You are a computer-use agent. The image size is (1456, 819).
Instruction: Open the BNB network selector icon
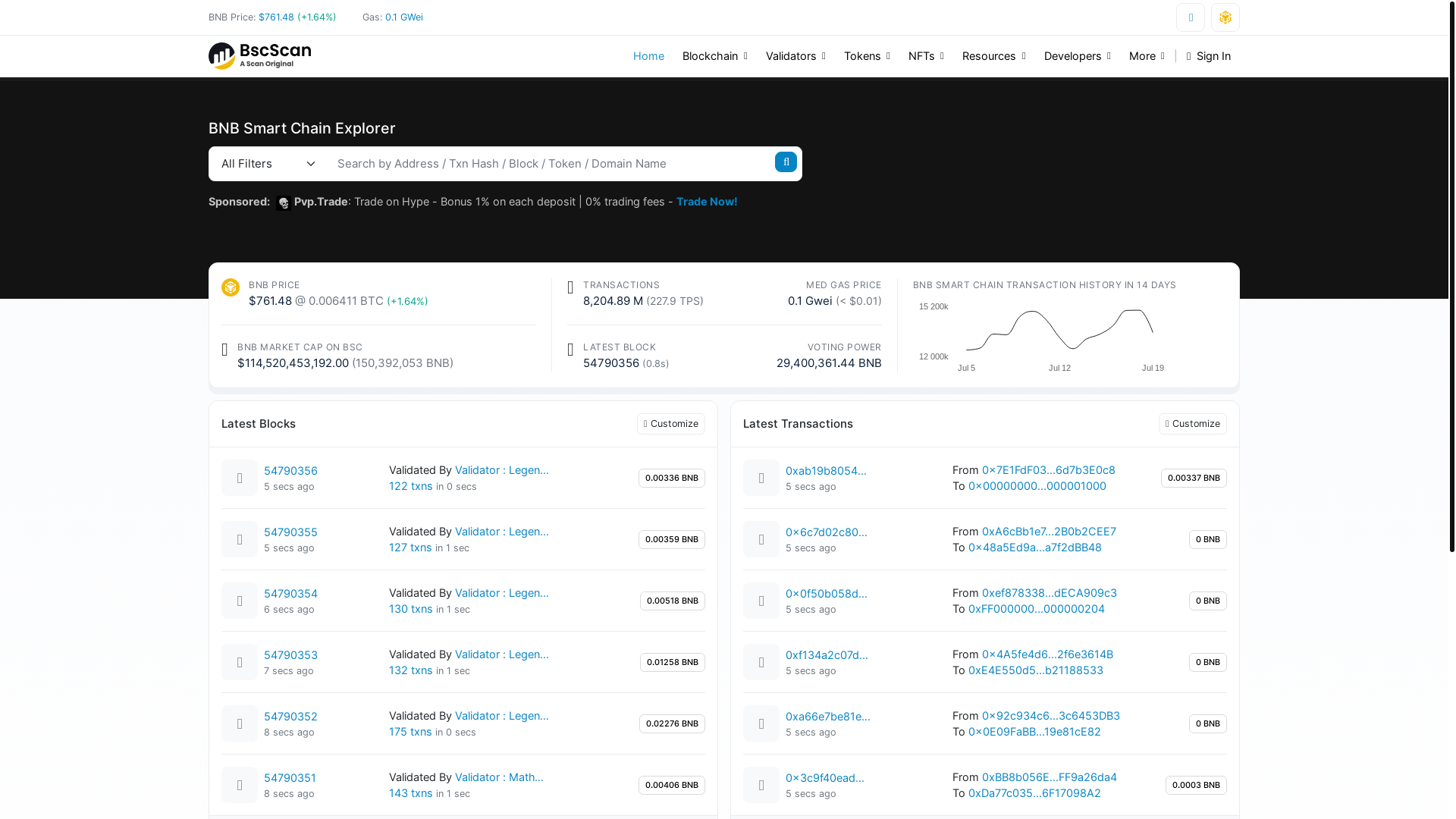click(x=1225, y=17)
